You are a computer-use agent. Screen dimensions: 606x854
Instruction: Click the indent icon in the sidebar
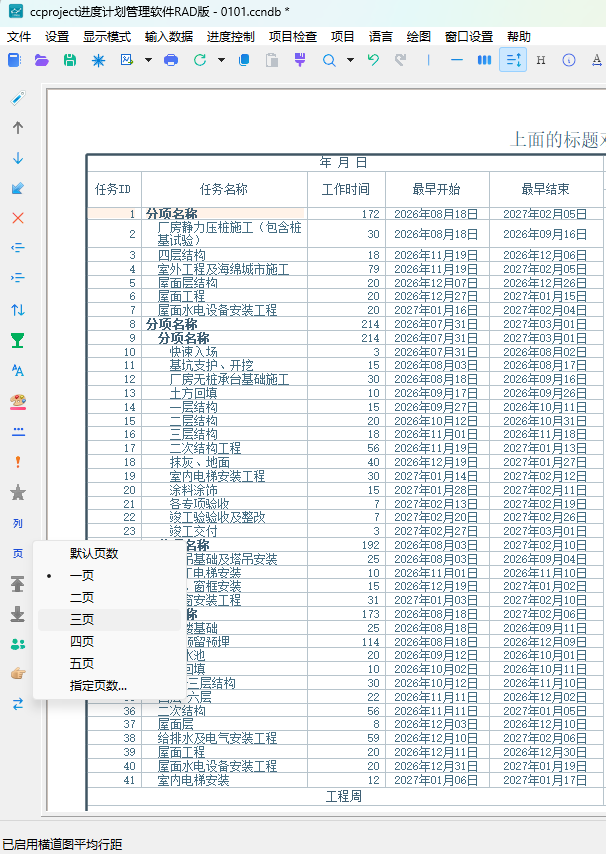[x=18, y=278]
